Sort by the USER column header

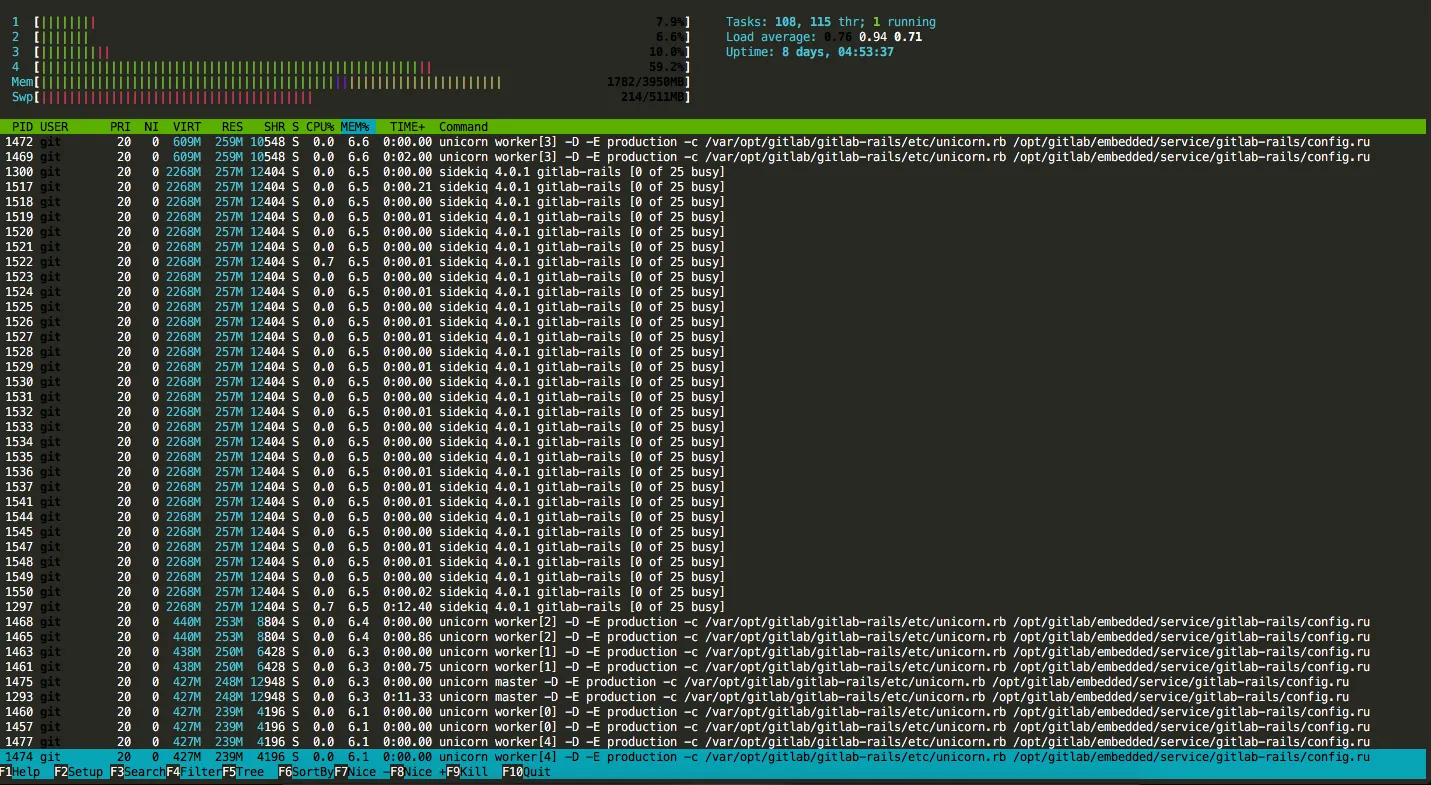54,127
